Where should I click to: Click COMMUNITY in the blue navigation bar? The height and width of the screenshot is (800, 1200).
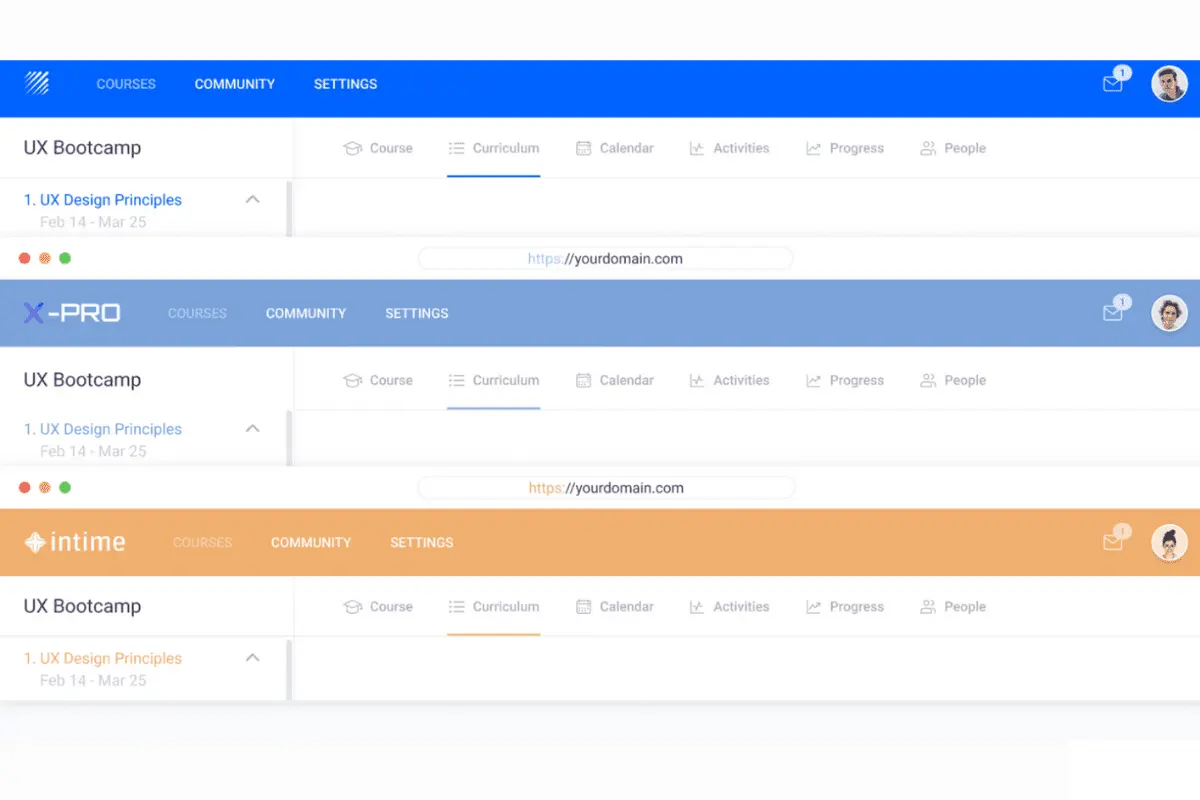pyautogui.click(x=235, y=84)
